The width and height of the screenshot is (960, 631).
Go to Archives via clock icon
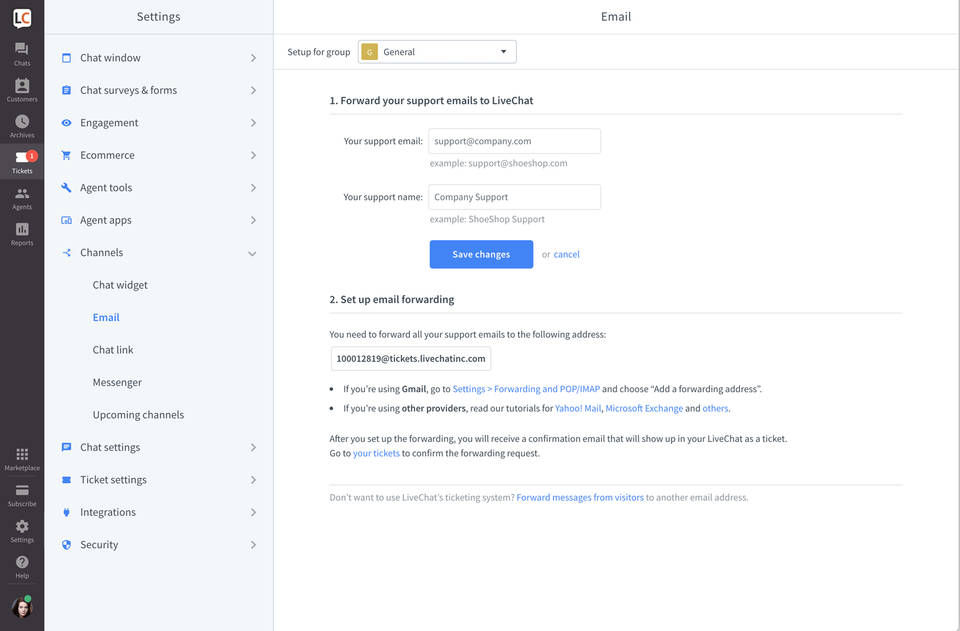tap(22, 126)
